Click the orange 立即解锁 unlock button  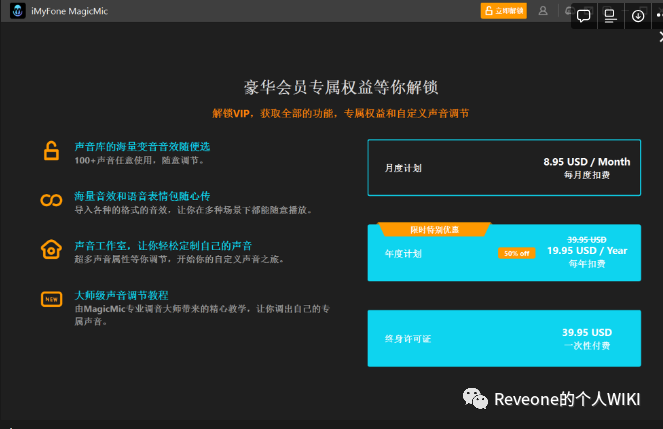(x=504, y=11)
